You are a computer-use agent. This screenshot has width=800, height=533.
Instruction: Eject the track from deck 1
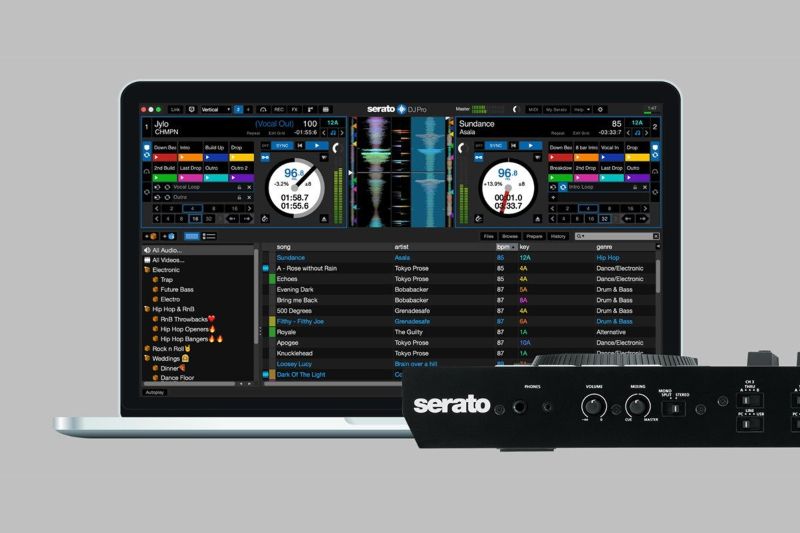(x=323, y=219)
